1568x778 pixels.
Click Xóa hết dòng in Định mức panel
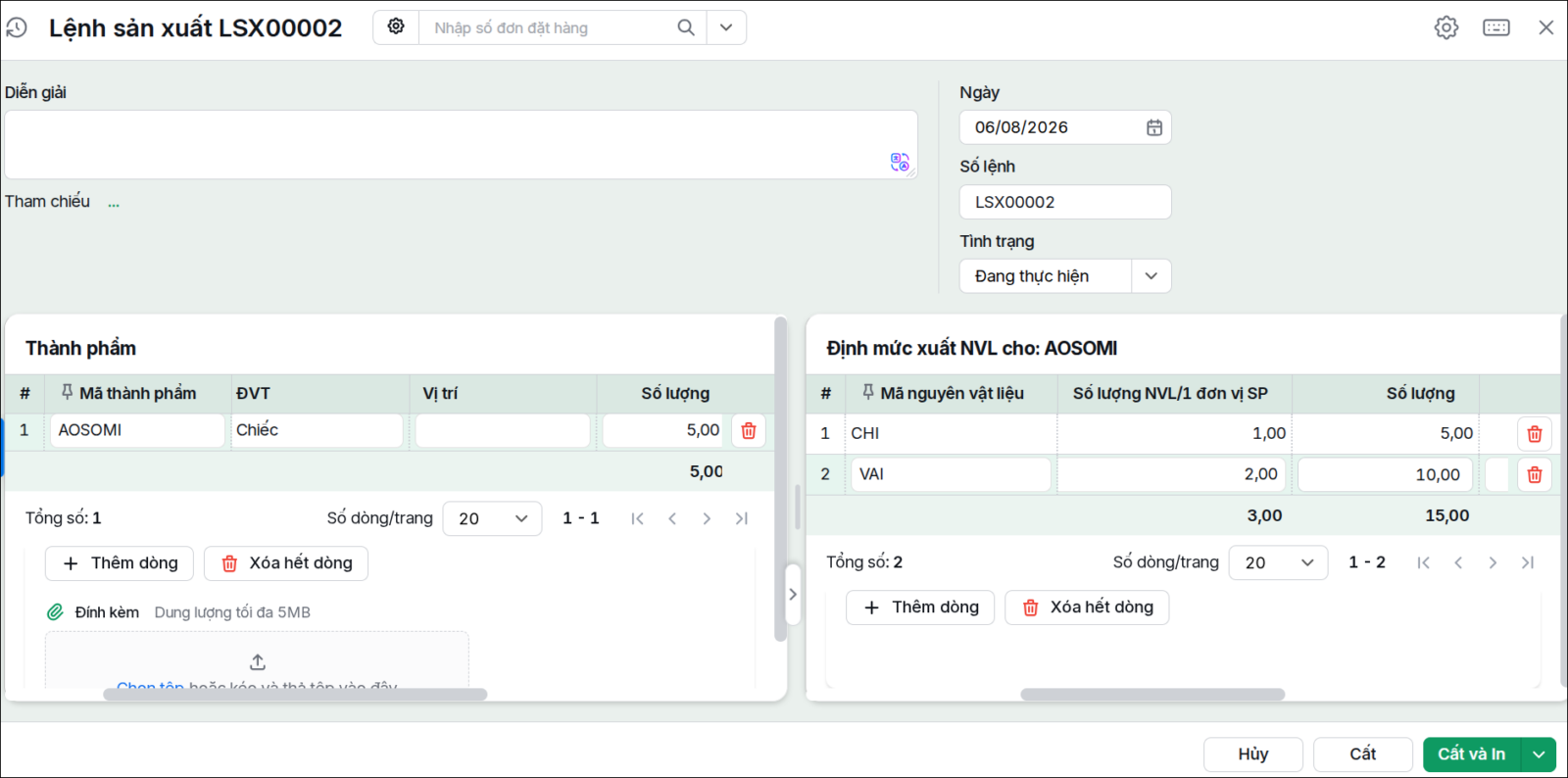coord(1087,608)
